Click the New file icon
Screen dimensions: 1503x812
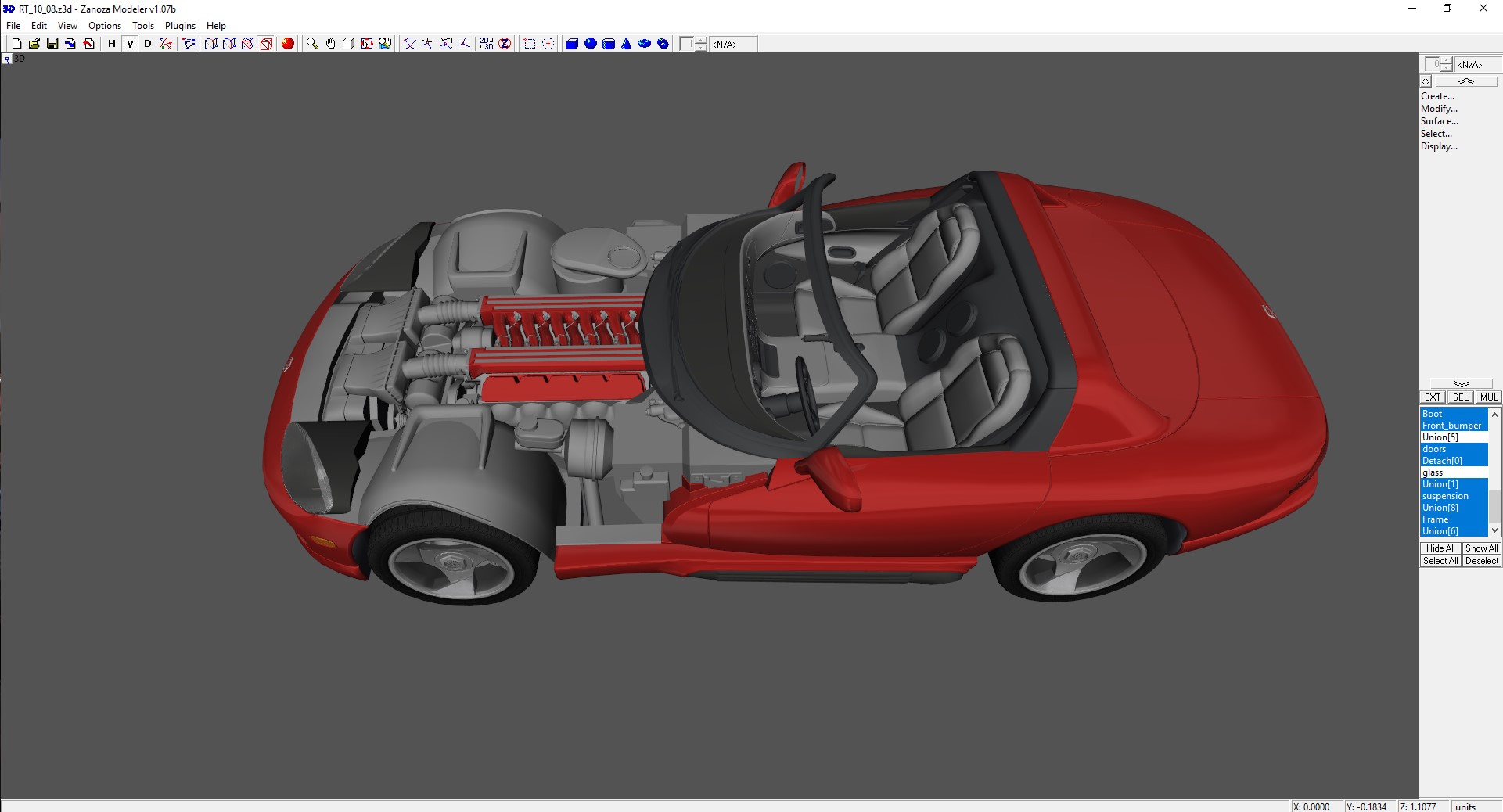click(16, 44)
